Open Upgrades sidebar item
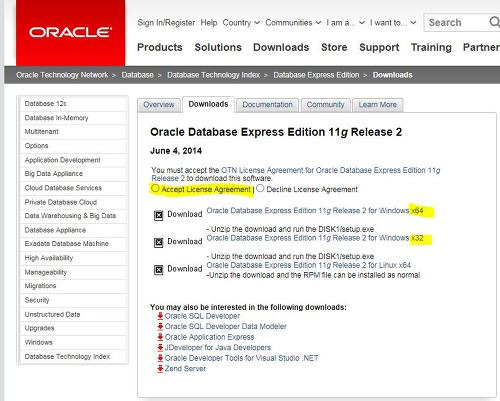 pyautogui.click(x=74, y=328)
